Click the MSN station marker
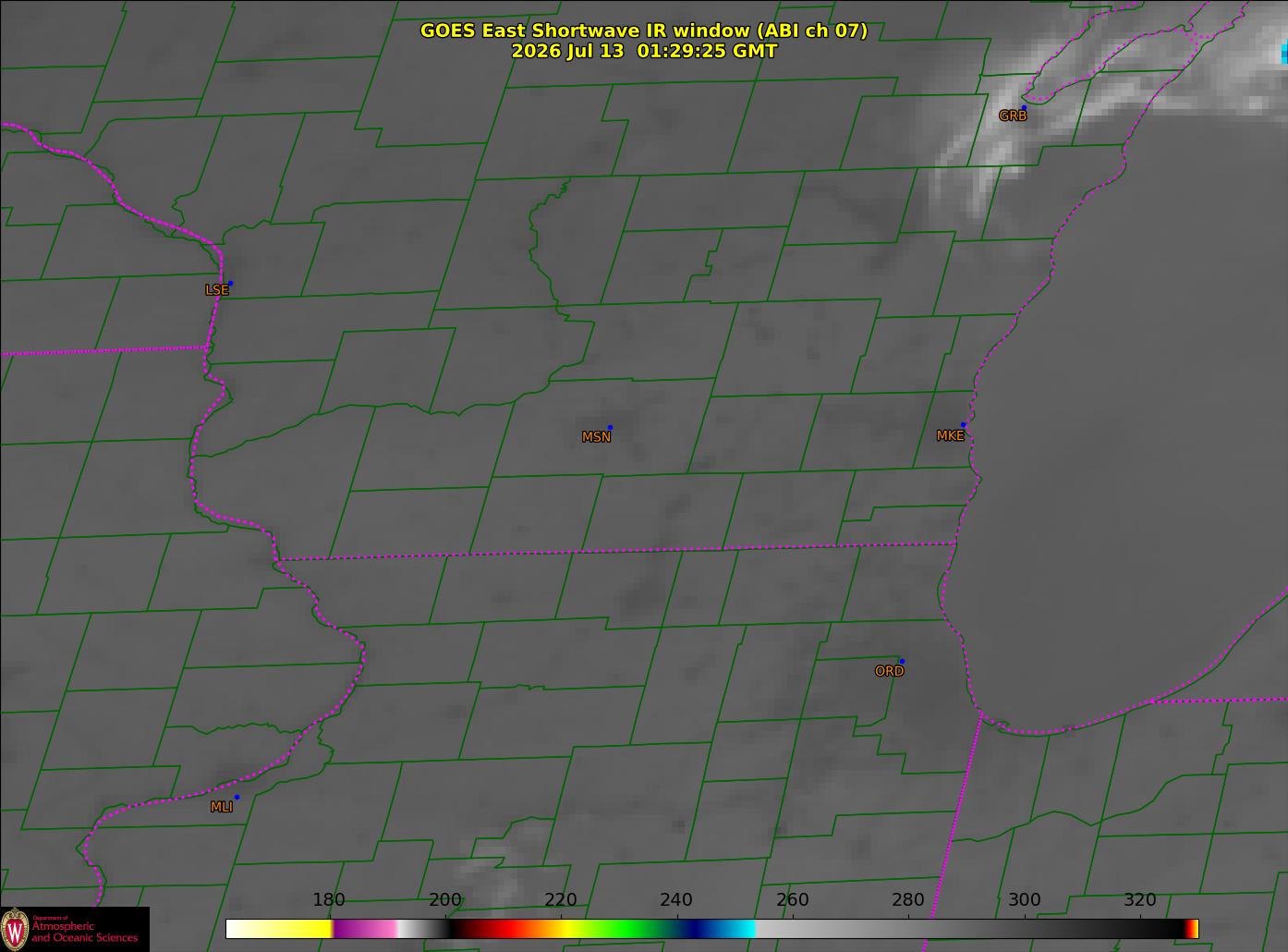The image size is (1288, 952). [610, 427]
